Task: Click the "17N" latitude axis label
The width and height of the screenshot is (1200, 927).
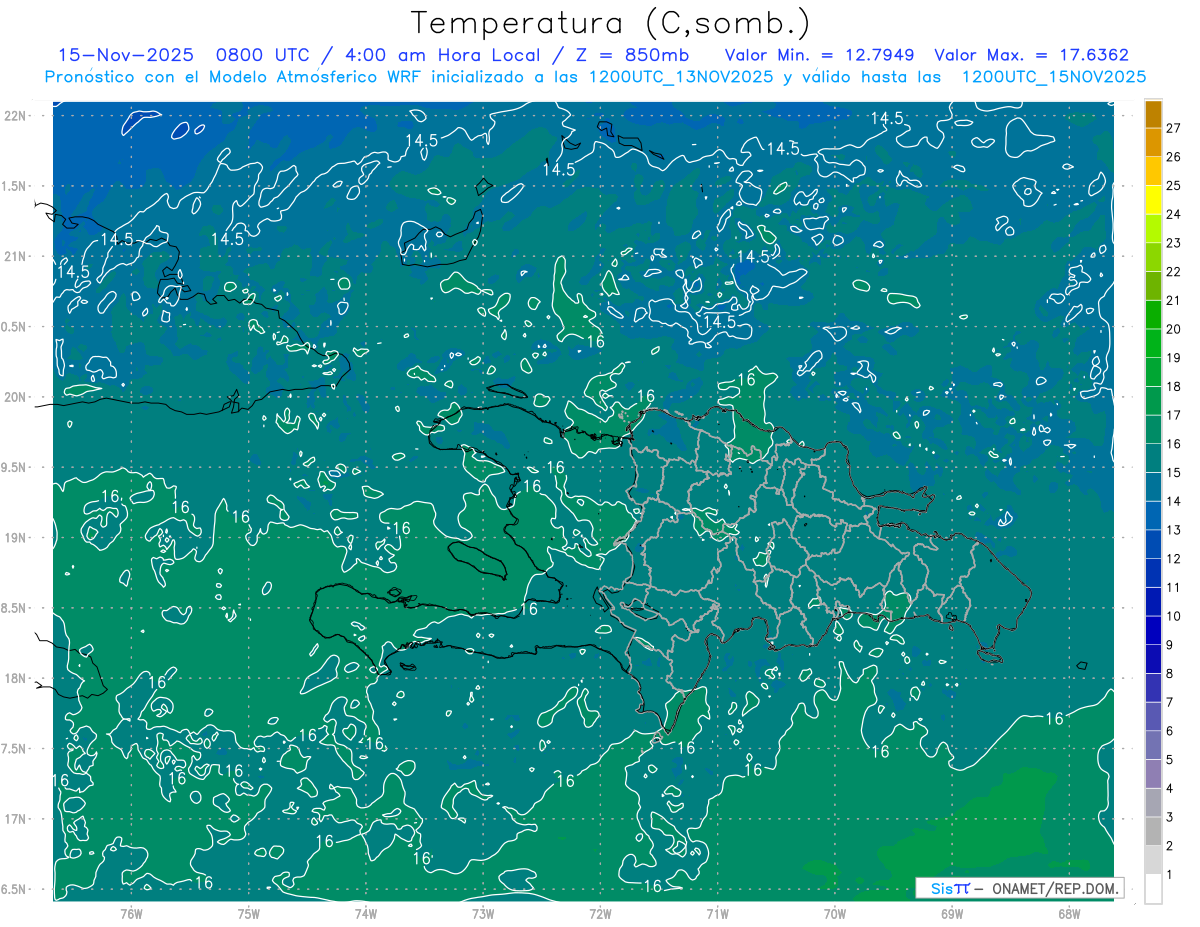Action: [x=16, y=819]
